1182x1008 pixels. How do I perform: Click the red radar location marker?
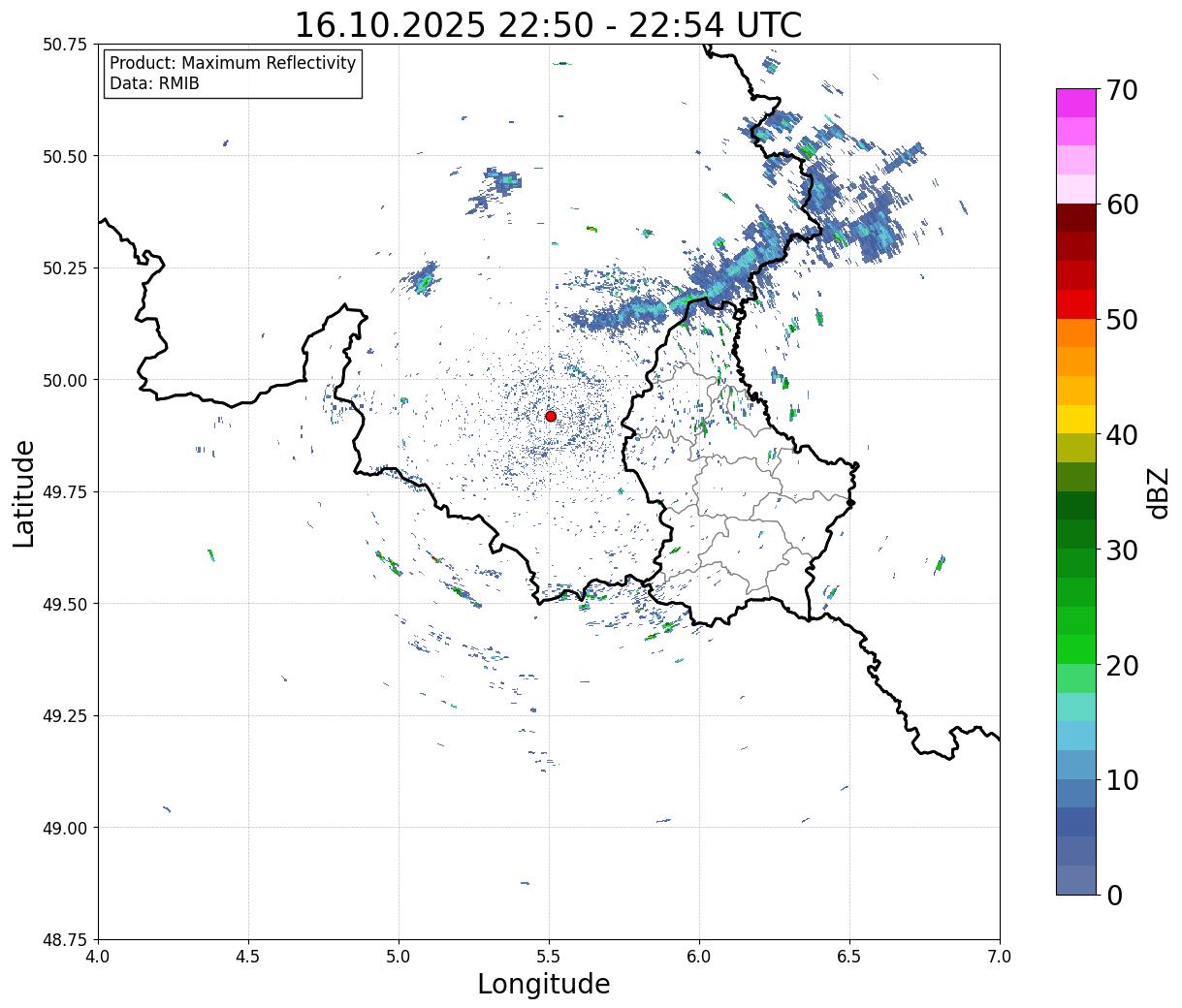(551, 416)
